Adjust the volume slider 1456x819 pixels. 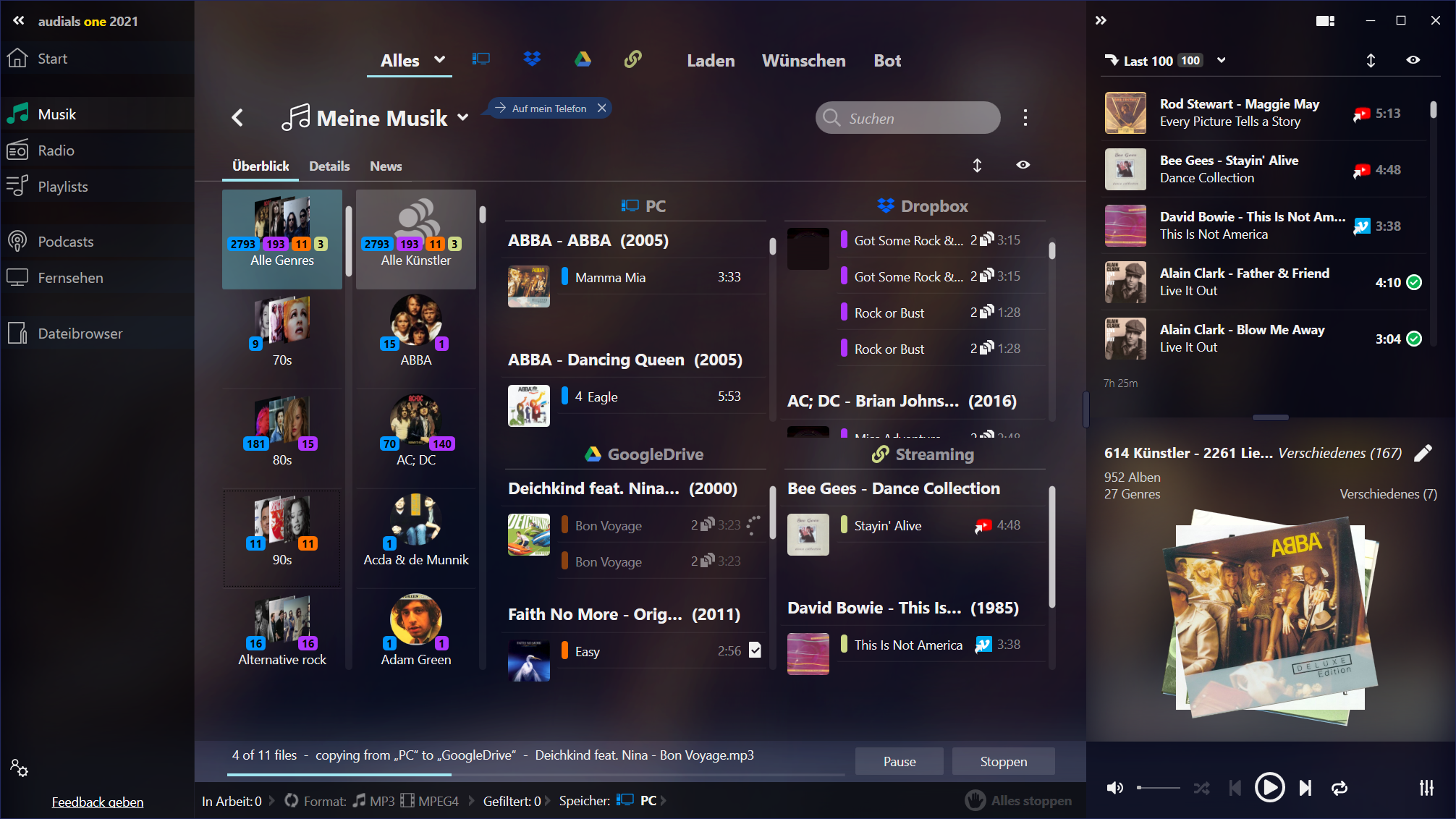pyautogui.click(x=1158, y=788)
